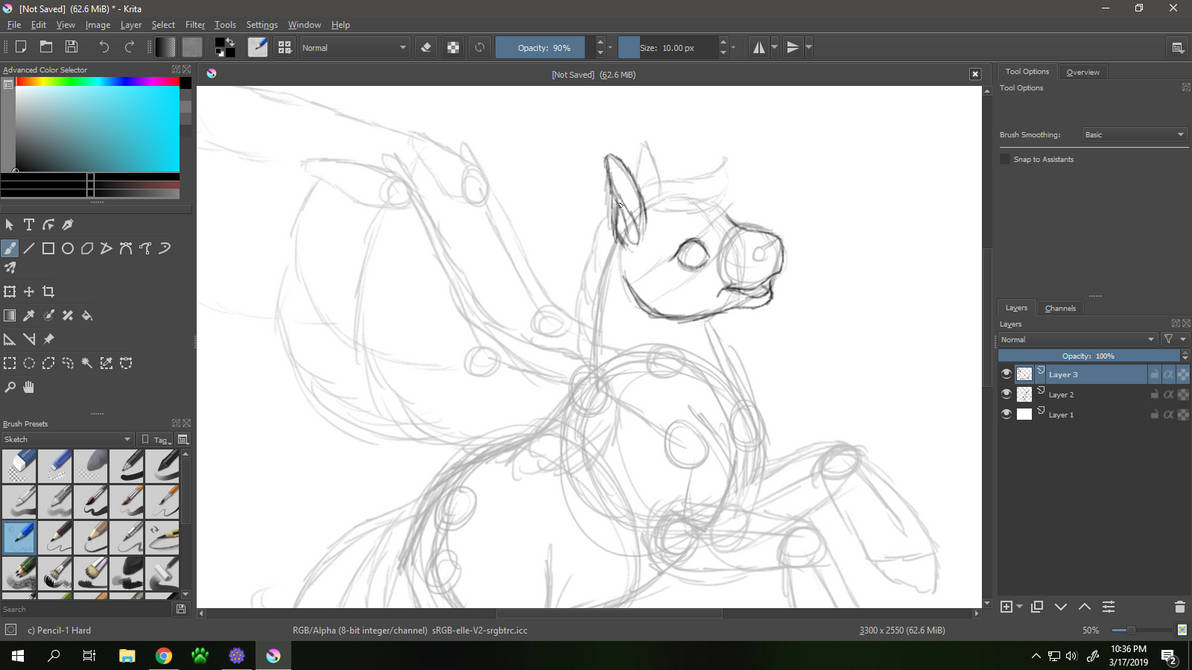Pick a hue on the rainbow color bar
Screen dimensions: 1192x670
97,81
